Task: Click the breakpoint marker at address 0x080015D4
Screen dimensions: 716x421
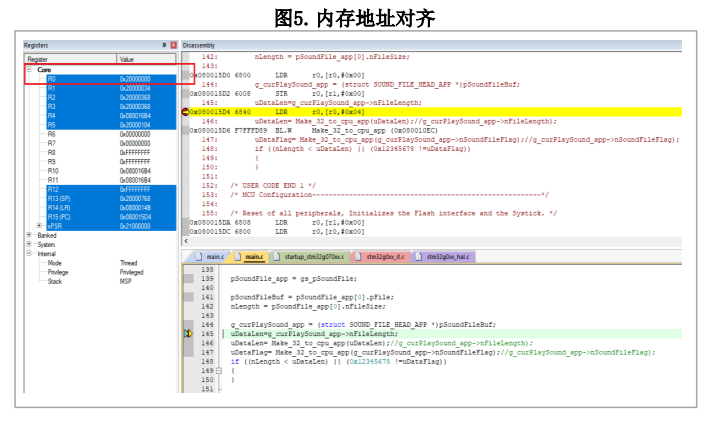Action: (x=185, y=112)
